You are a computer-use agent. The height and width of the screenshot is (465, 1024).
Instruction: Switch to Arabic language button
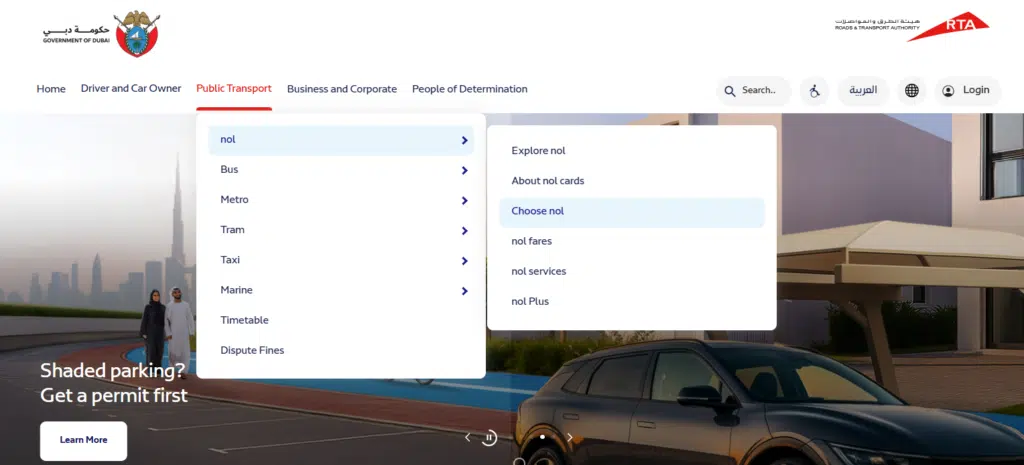coord(862,90)
